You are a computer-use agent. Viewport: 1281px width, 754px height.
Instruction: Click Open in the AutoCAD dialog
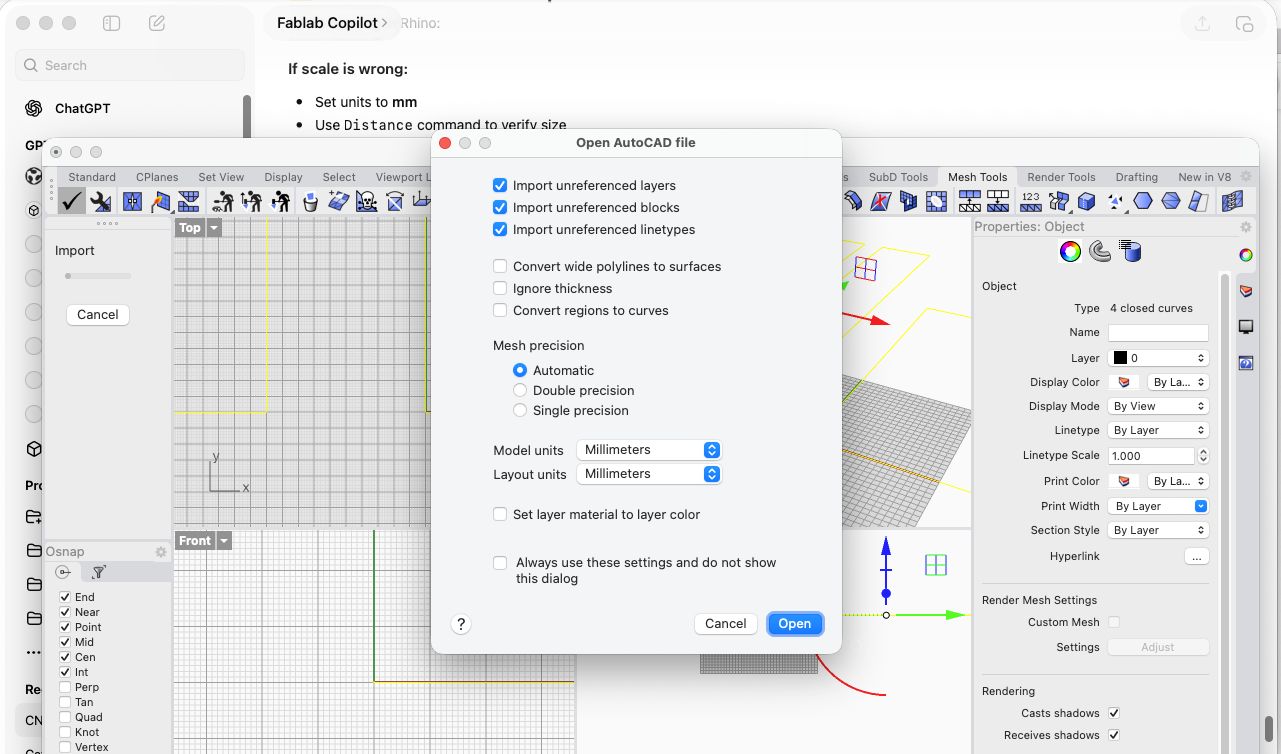coord(795,624)
